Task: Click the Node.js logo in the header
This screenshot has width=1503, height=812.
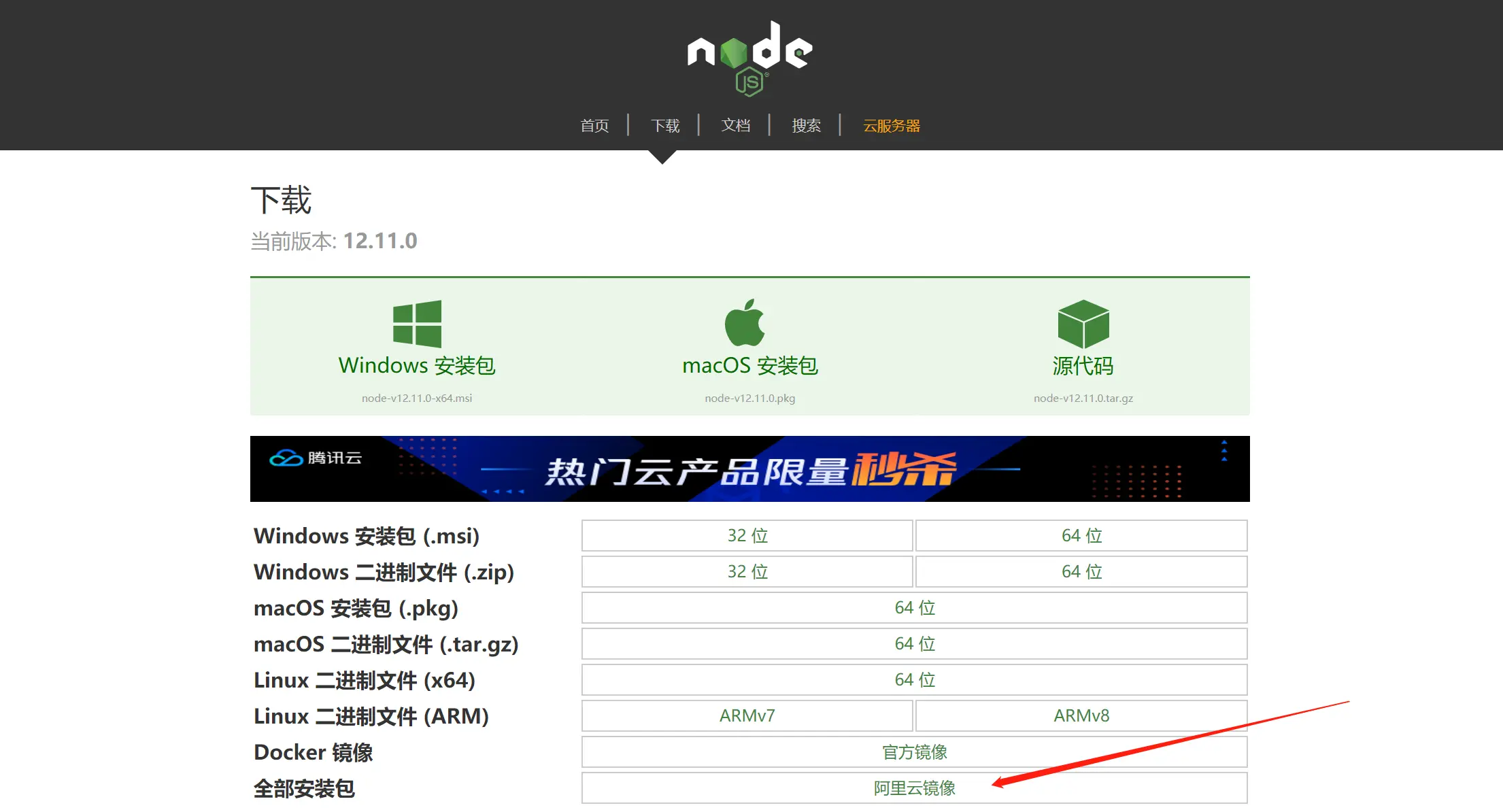Action: (x=750, y=57)
